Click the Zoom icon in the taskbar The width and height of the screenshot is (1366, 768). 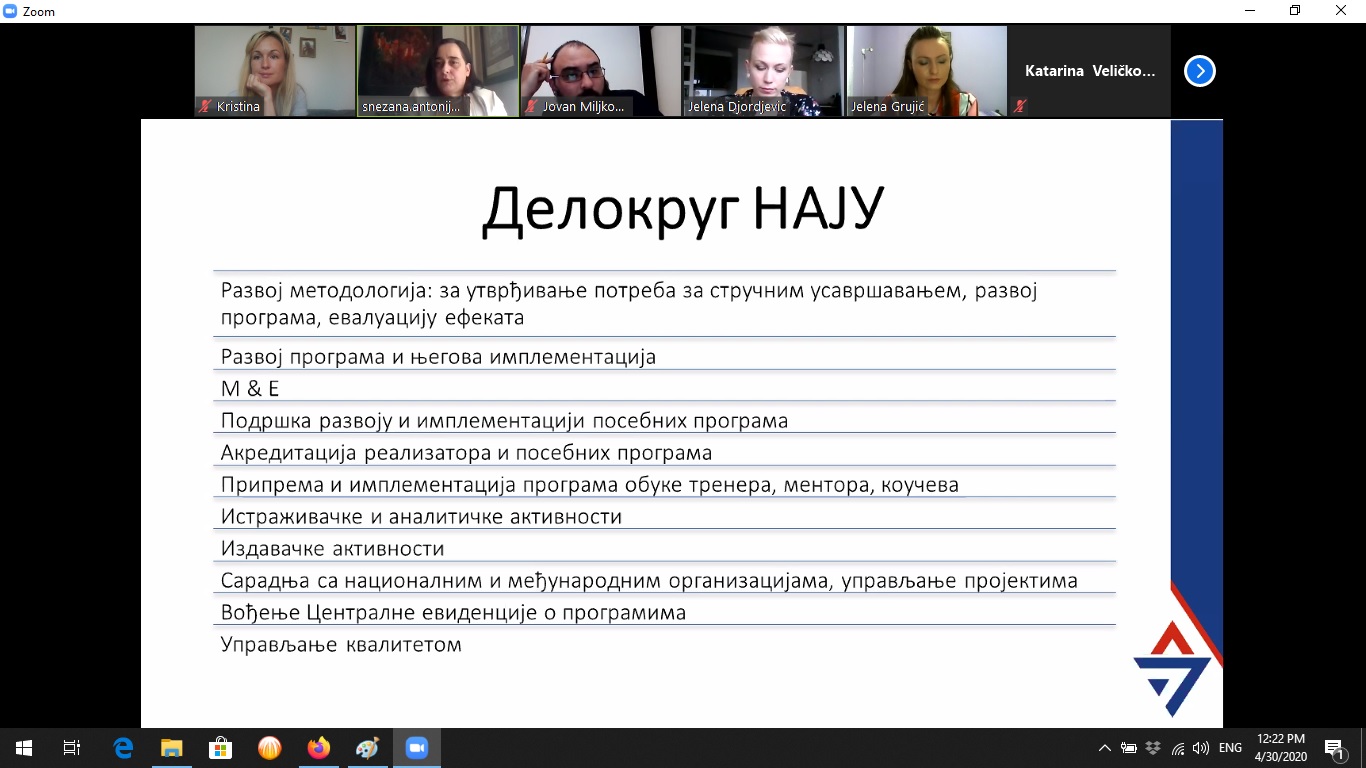tap(416, 748)
